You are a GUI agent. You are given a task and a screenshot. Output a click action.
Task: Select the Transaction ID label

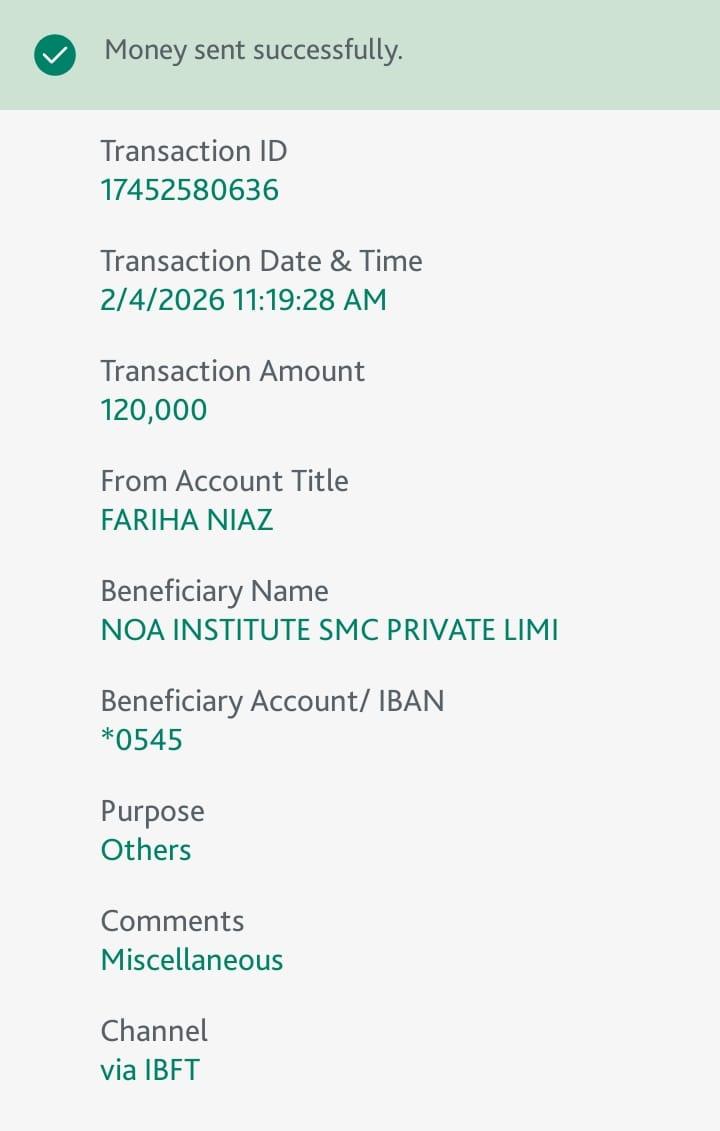coord(193,151)
